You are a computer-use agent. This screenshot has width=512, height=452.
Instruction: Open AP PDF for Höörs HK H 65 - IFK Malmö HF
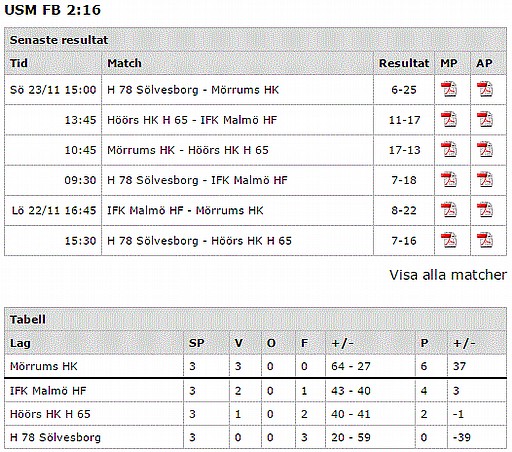tap(485, 120)
